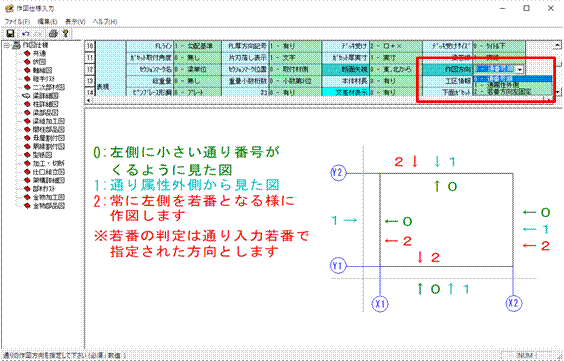The height and width of the screenshot is (361, 564).
Task: Click row header number 12 in grid
Action: pyautogui.click(x=90, y=69)
